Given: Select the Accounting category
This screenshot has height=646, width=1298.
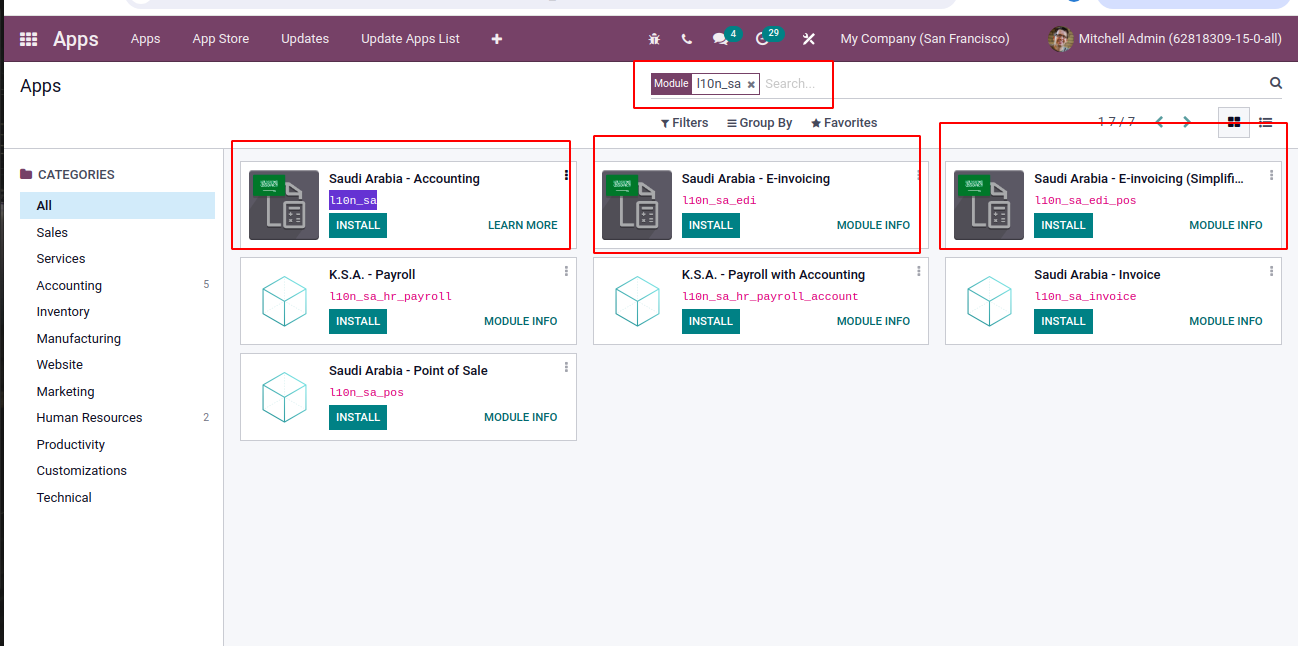Looking at the screenshot, I should click(118, 285).
